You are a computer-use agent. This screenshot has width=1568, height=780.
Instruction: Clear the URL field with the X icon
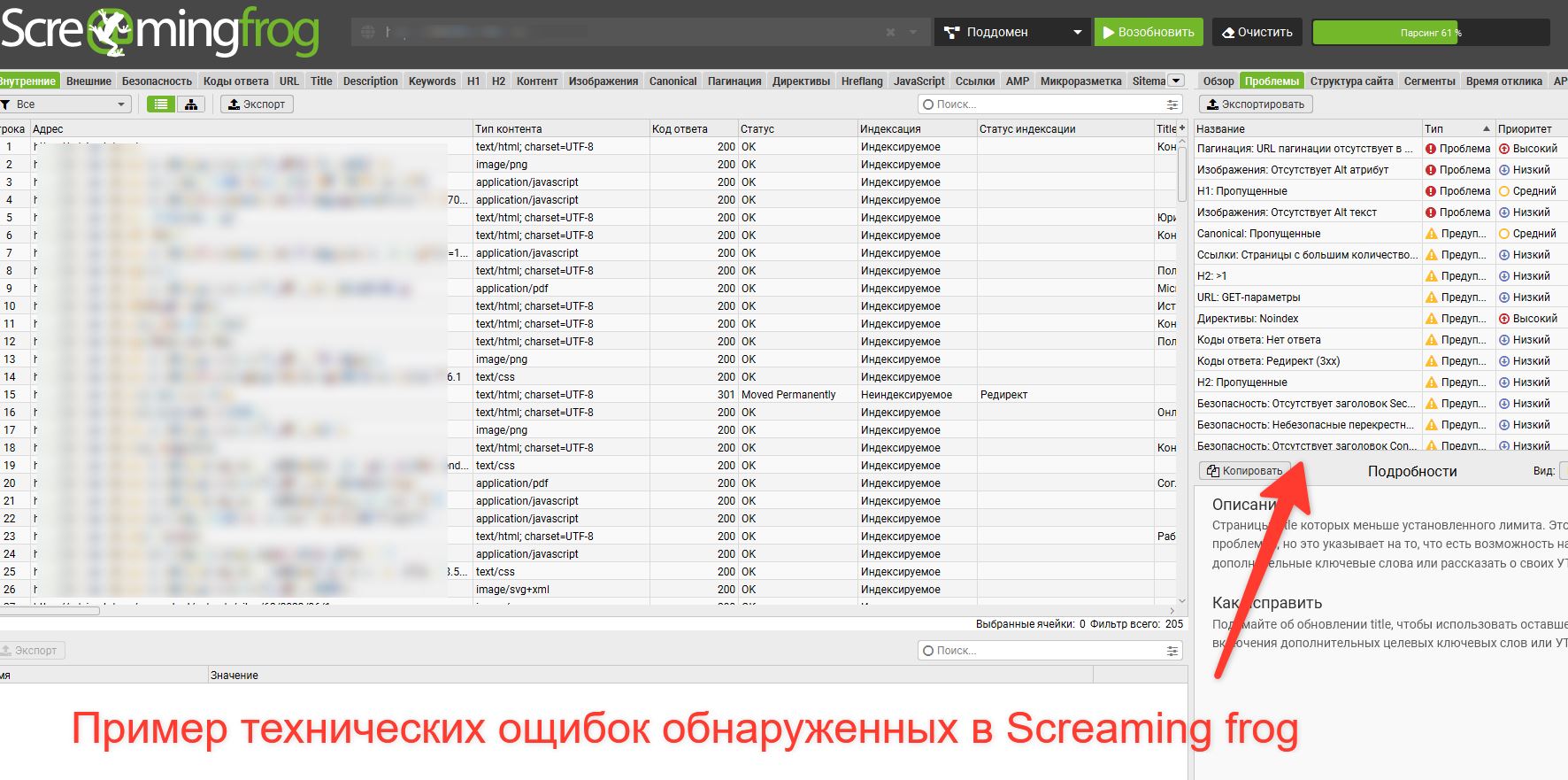(890, 32)
